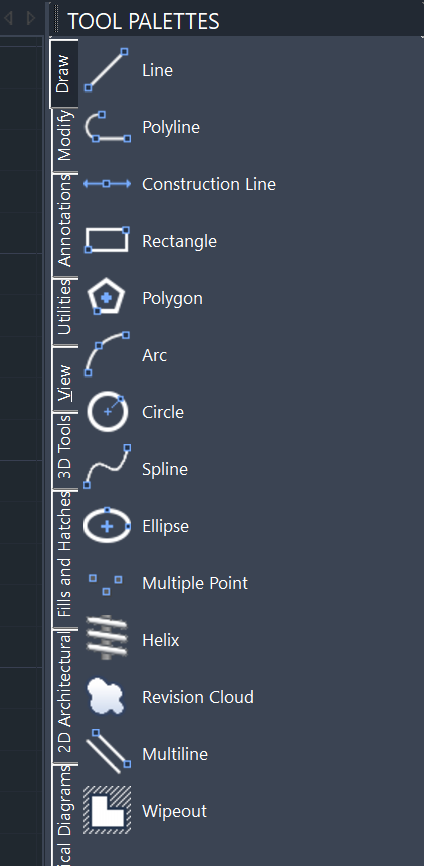Select the Wipeout tool icon
The image size is (424, 866).
107,810
